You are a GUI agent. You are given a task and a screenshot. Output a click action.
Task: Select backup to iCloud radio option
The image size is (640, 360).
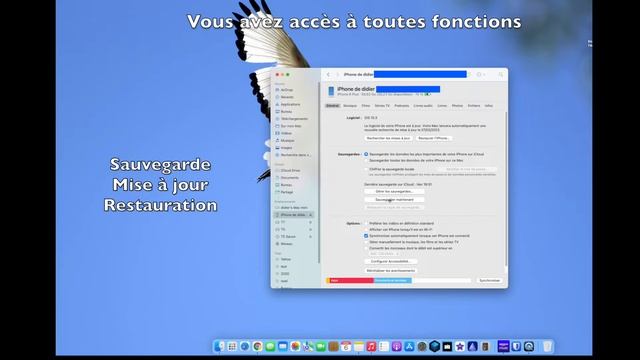click(x=366, y=154)
